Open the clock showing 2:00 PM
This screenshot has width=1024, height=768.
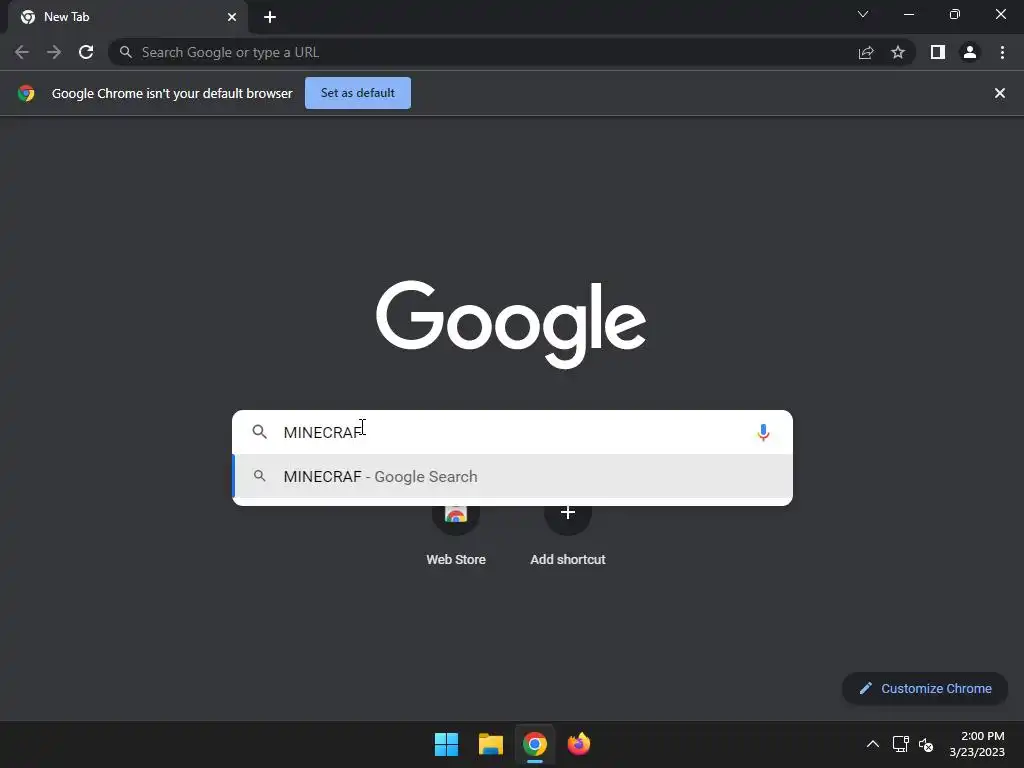click(977, 744)
